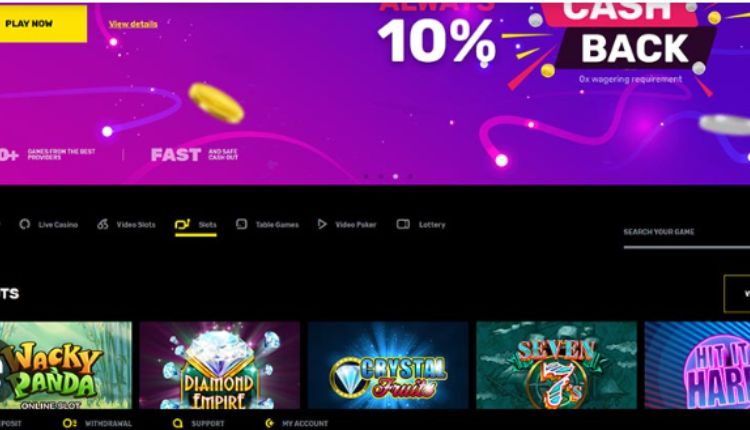The image size is (750, 430).
Task: Open the Table Games tab
Action: [x=267, y=225]
